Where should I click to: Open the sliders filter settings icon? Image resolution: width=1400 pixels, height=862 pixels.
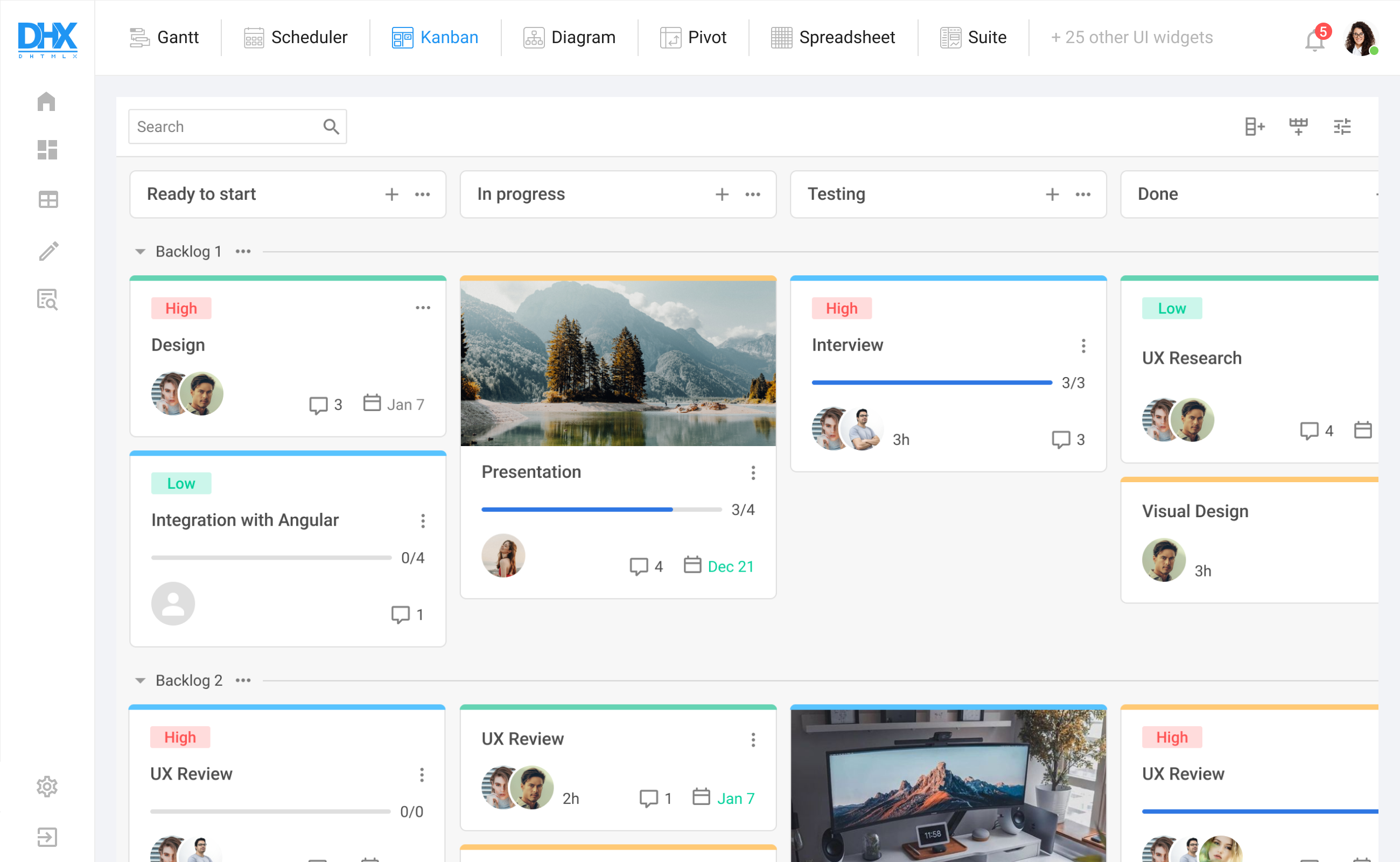pyautogui.click(x=1342, y=127)
